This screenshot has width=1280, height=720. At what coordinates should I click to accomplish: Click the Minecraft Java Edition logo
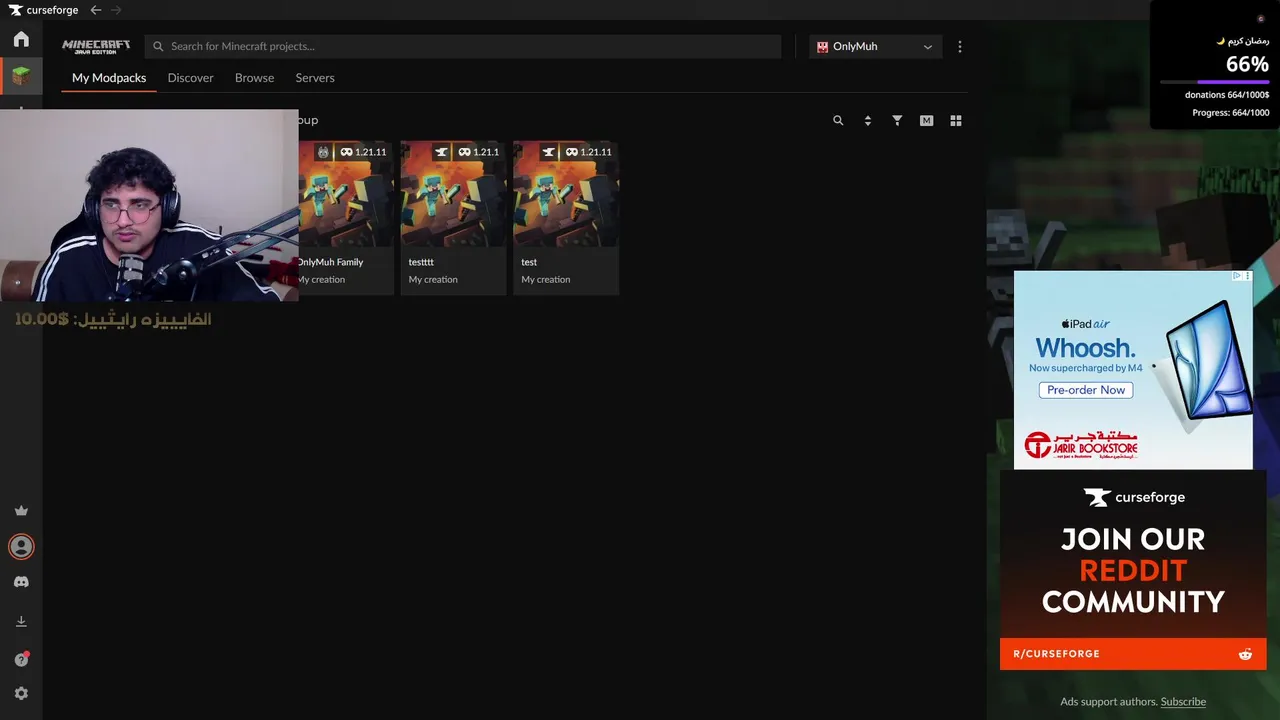(x=96, y=46)
